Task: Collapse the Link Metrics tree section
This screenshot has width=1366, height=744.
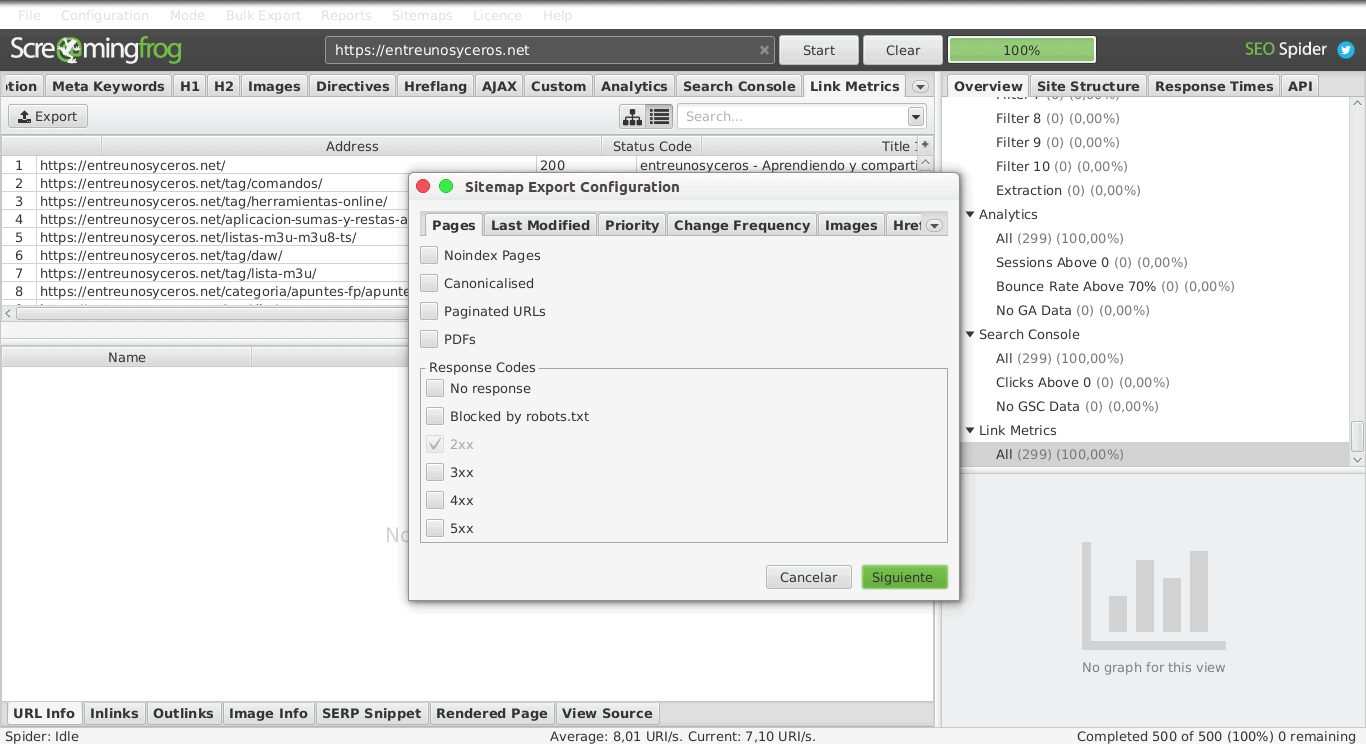Action: point(970,430)
